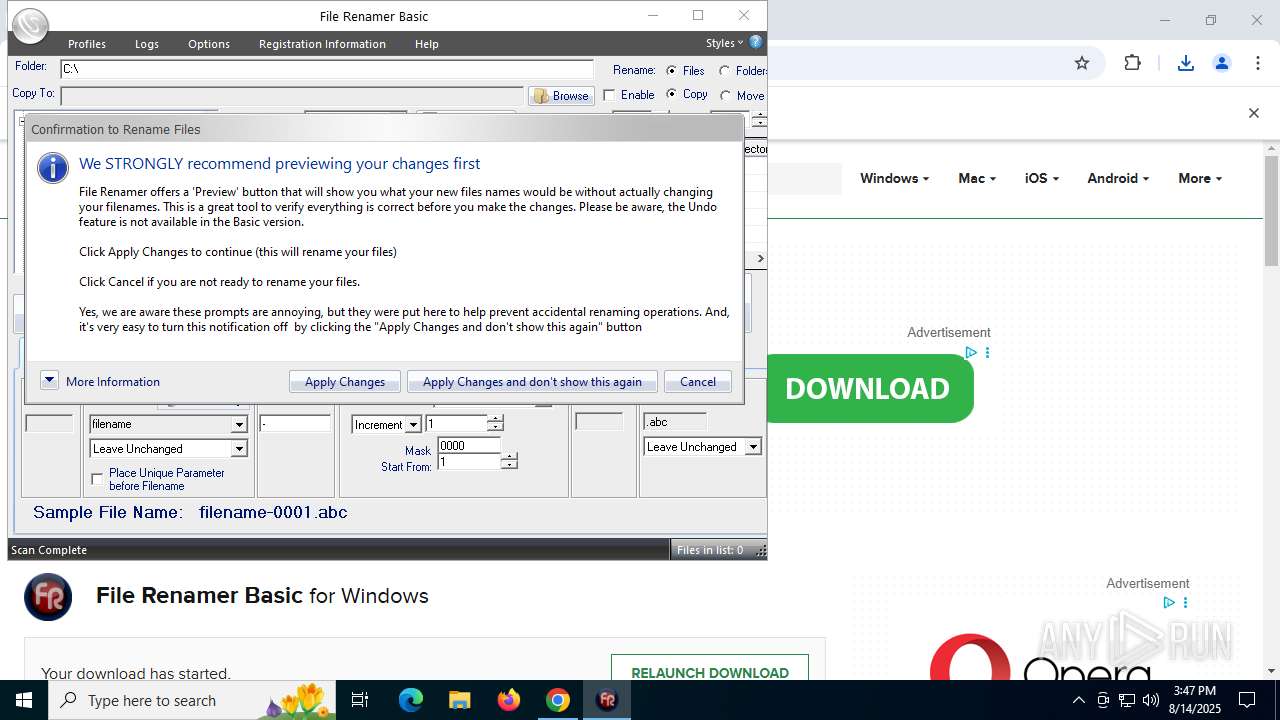Click RELAUNCH DOWNLOAD link
This screenshot has width=1280, height=720.
tap(710, 672)
